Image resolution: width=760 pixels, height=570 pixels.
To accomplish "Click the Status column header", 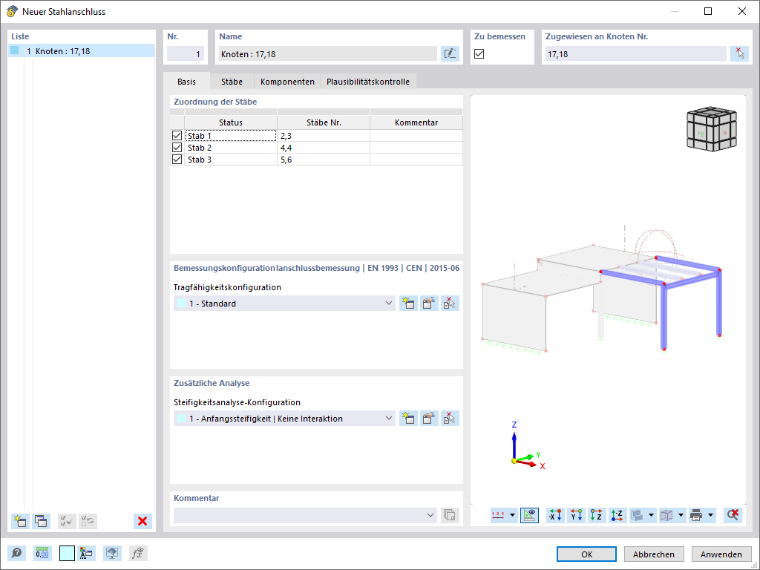I will click(x=231, y=123).
